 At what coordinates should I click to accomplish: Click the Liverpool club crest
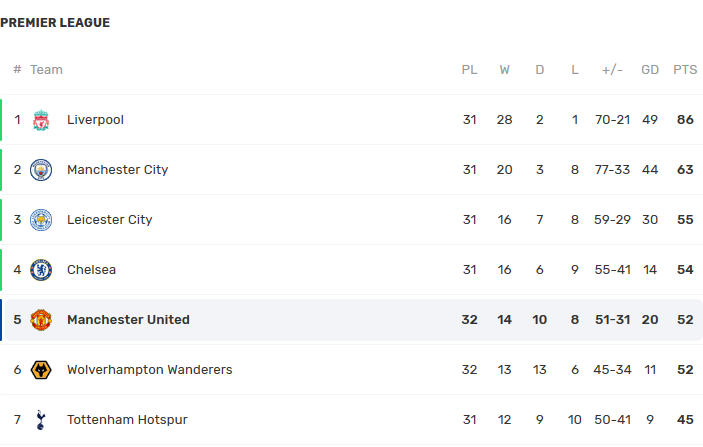coord(41,120)
